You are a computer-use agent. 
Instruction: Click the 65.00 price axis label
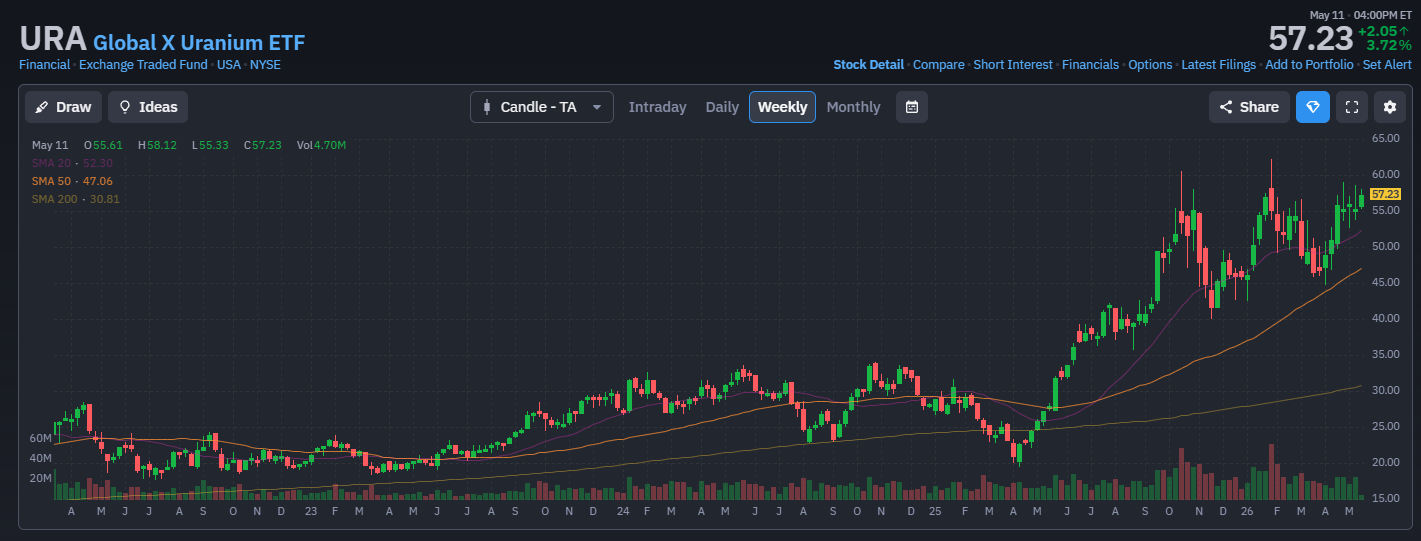click(1385, 138)
